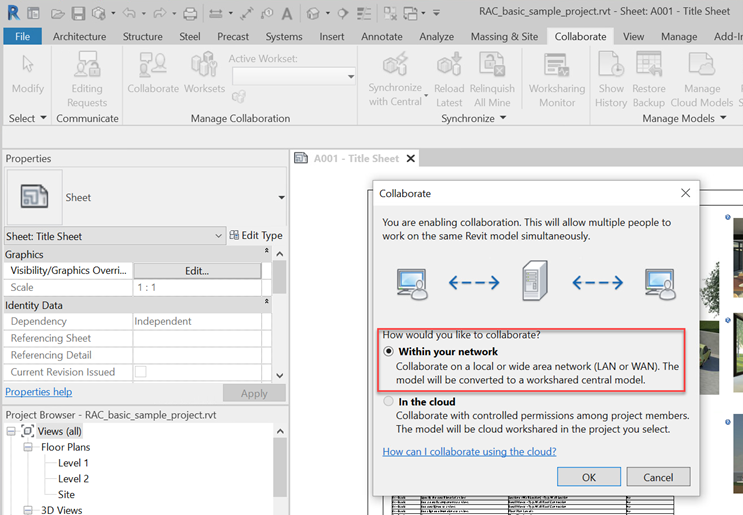
Task: Toggle Current Revision Issued checkbox
Action: [x=141, y=372]
